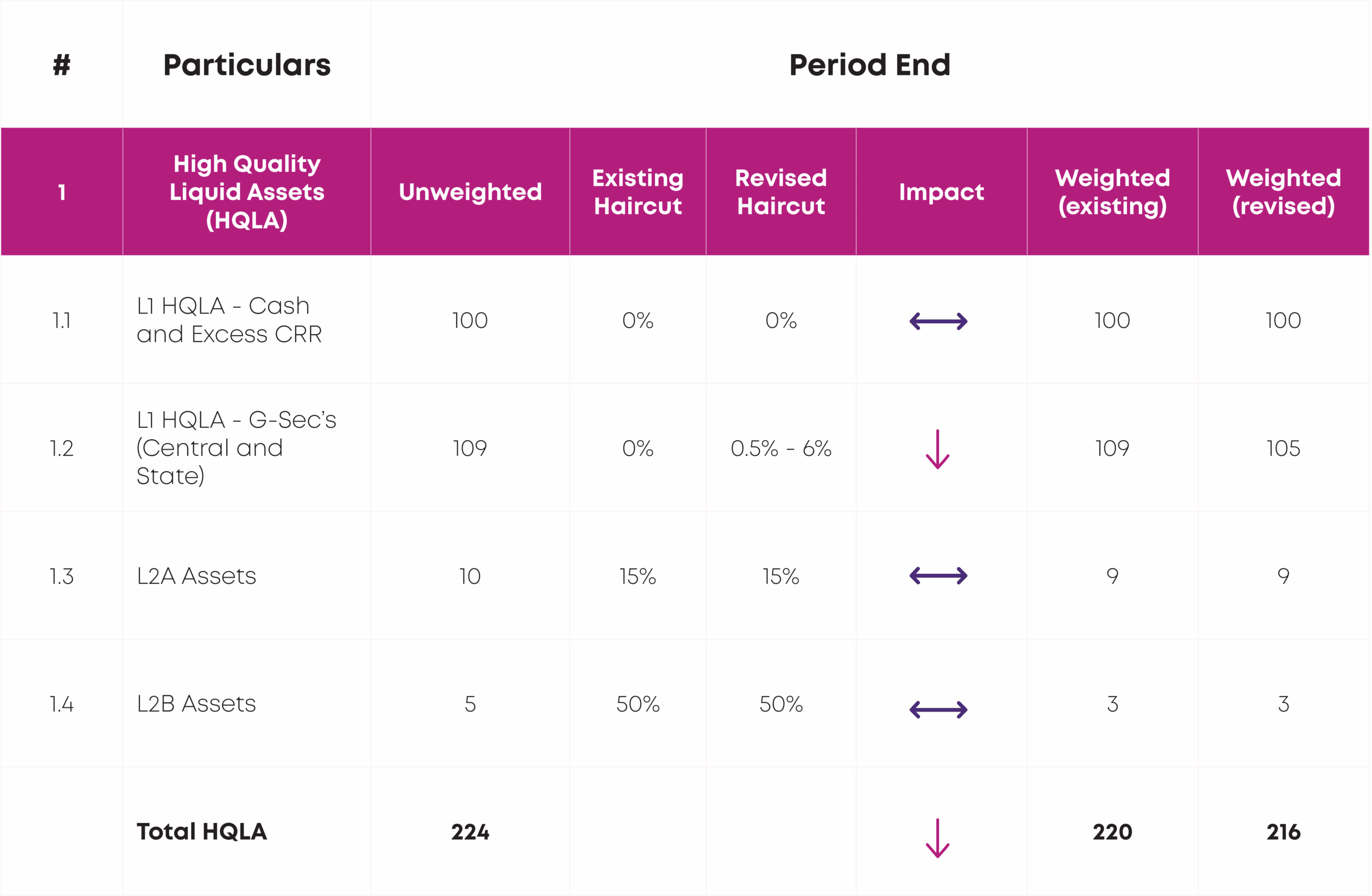1372x896 pixels.
Task: Select the Unweighted column header
Action: click(x=470, y=192)
